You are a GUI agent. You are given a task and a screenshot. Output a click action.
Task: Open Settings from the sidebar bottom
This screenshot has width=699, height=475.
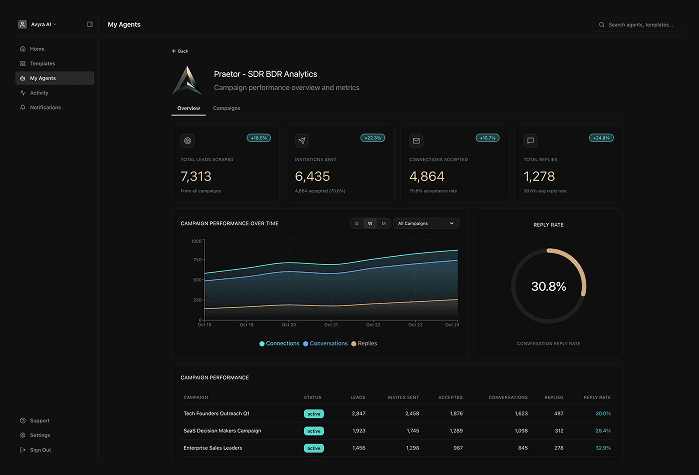tap(39, 435)
